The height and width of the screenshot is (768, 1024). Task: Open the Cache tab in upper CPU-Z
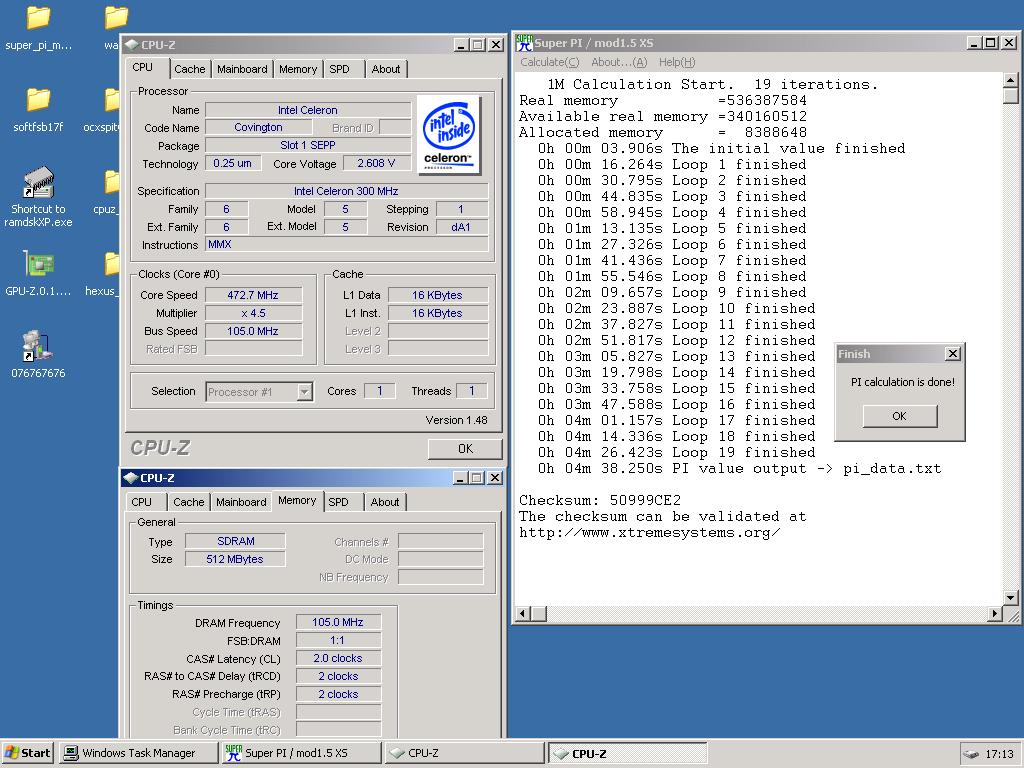pyautogui.click(x=189, y=69)
